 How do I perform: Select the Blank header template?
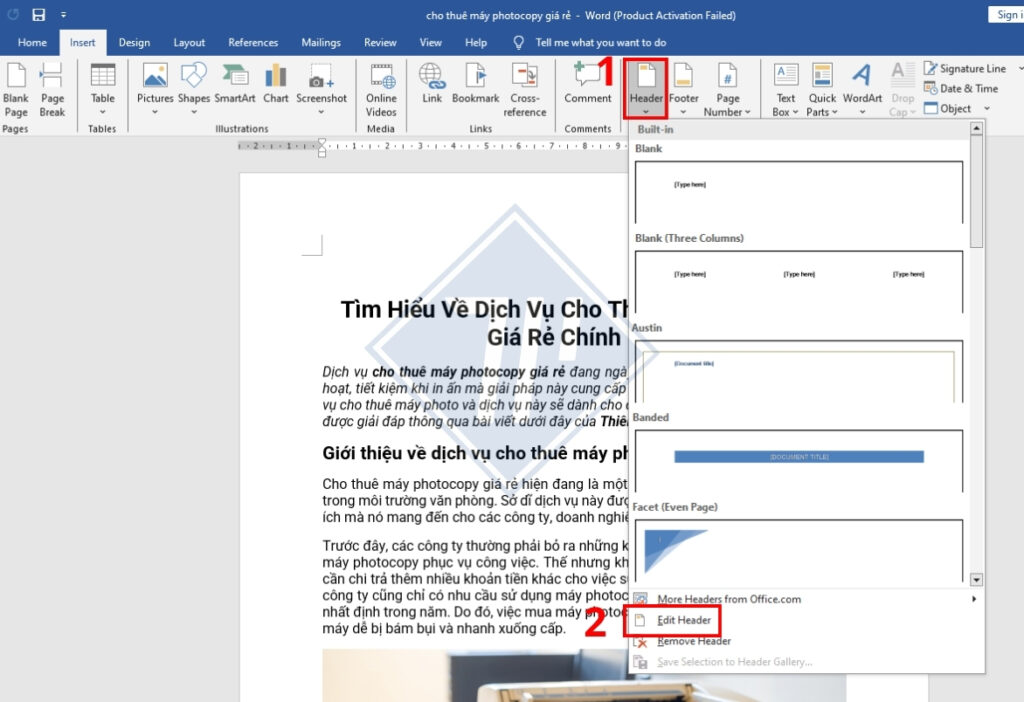(799, 192)
